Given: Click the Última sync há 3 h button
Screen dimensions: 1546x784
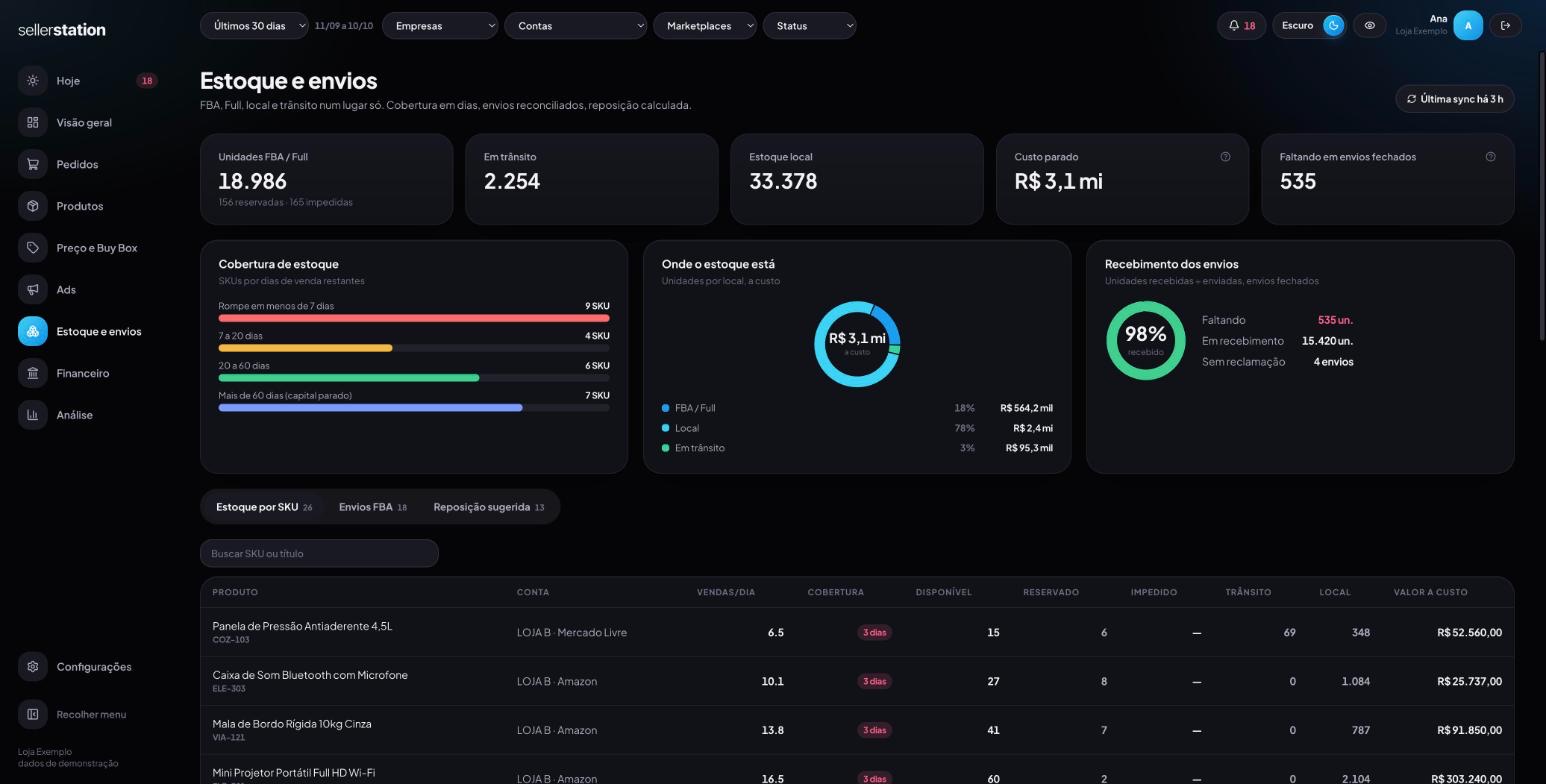Looking at the screenshot, I should pos(1455,99).
